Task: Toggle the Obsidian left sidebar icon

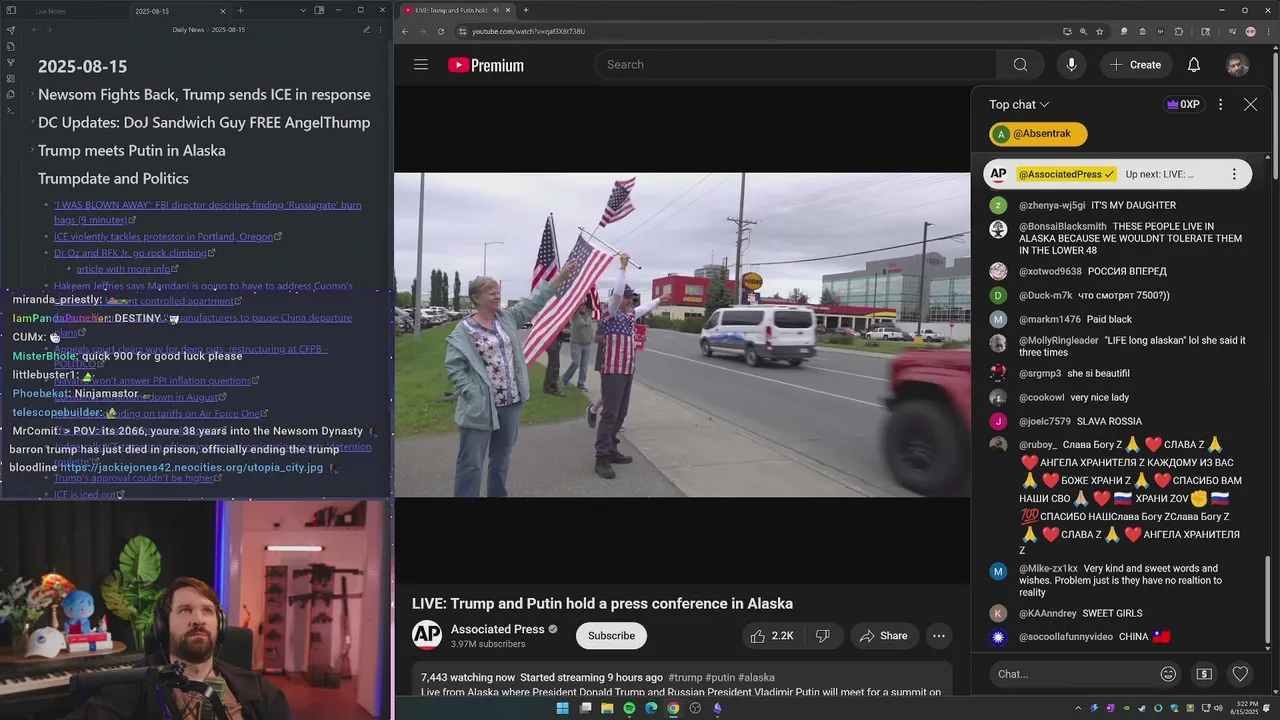Action: coord(11,10)
